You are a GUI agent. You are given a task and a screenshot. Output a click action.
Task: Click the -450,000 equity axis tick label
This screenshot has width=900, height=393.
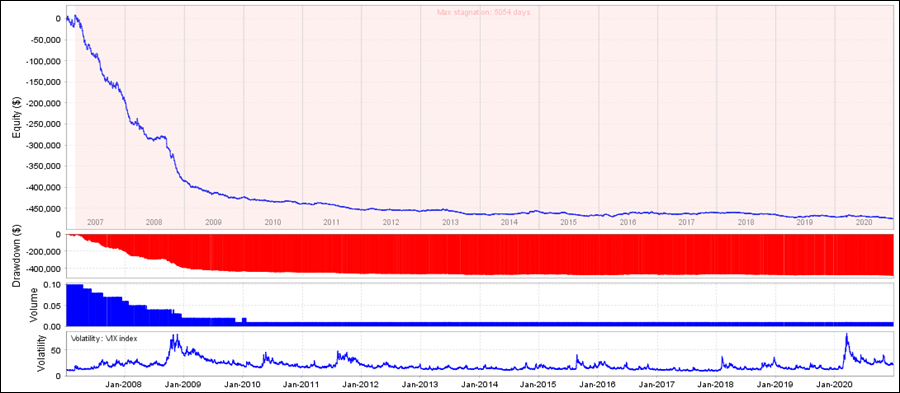[41, 209]
